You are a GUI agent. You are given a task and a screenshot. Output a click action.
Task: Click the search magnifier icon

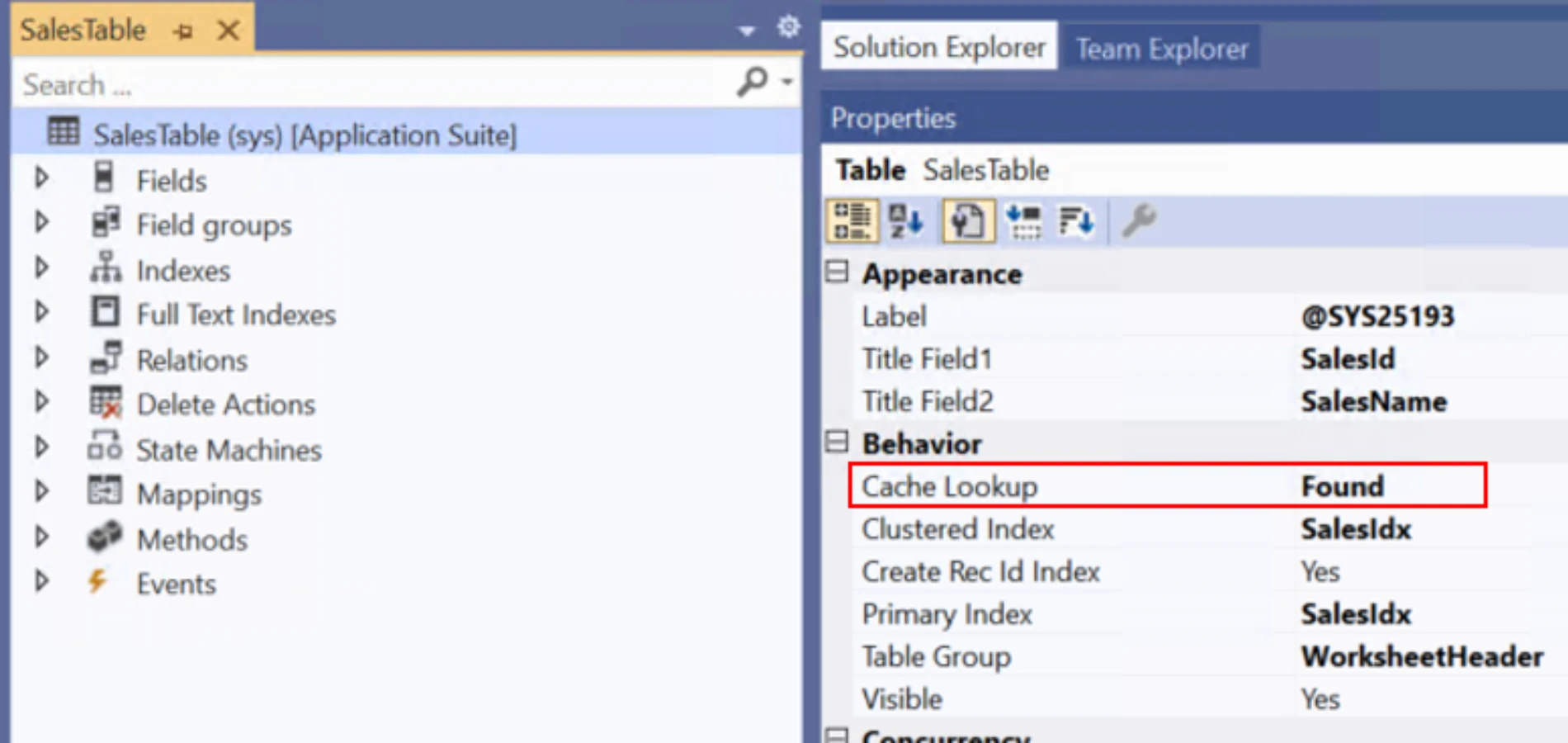point(753,82)
